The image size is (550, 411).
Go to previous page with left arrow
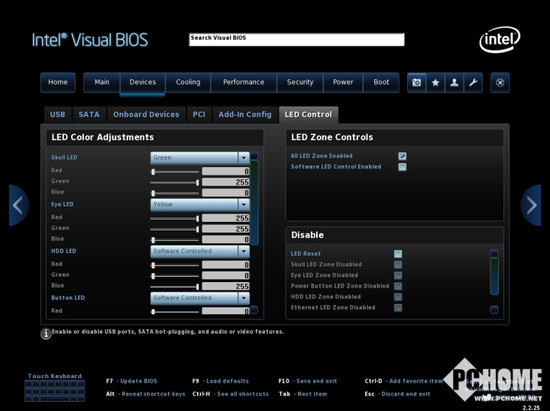pyautogui.click(x=18, y=205)
